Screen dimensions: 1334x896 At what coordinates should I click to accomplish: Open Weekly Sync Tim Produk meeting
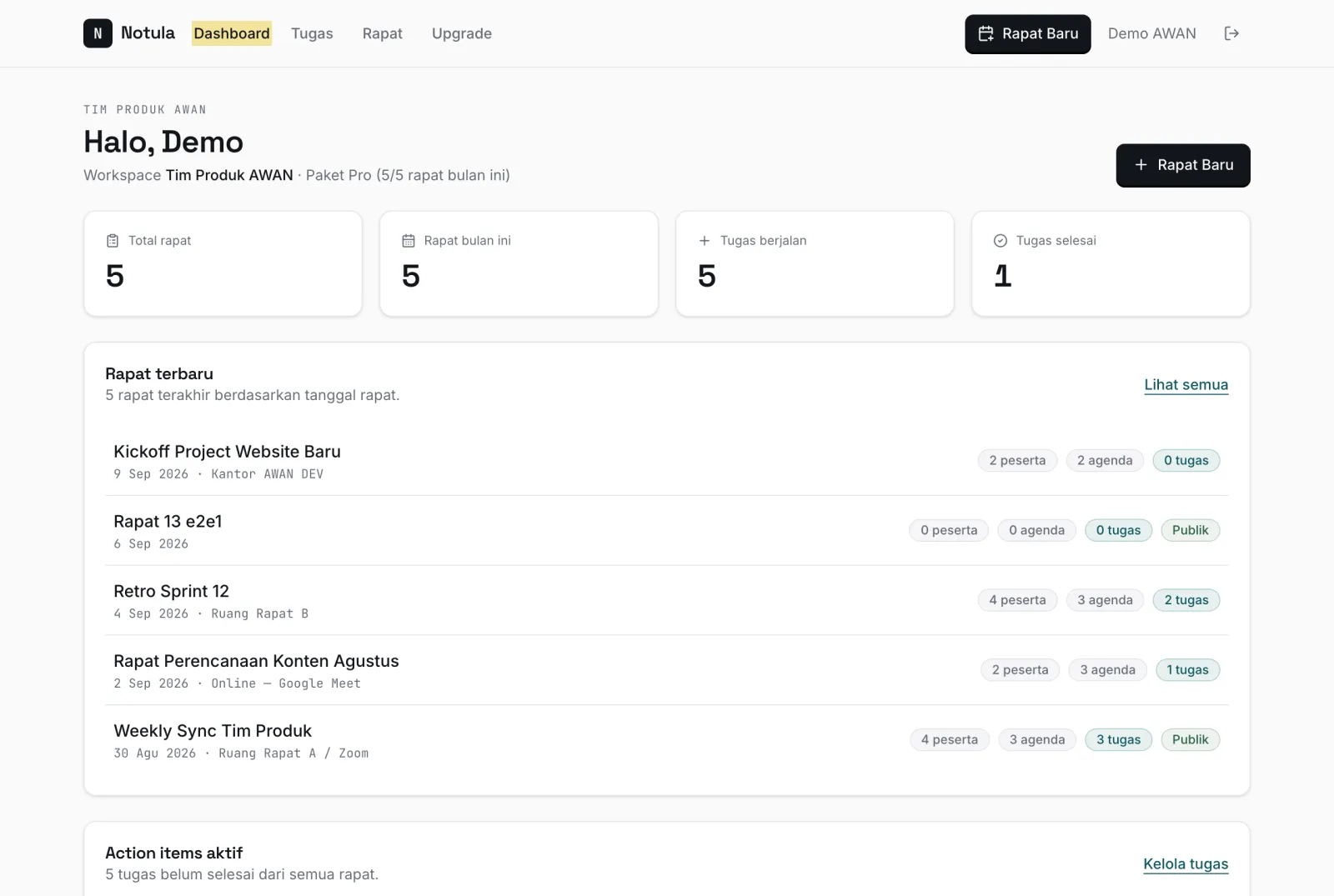click(667, 741)
